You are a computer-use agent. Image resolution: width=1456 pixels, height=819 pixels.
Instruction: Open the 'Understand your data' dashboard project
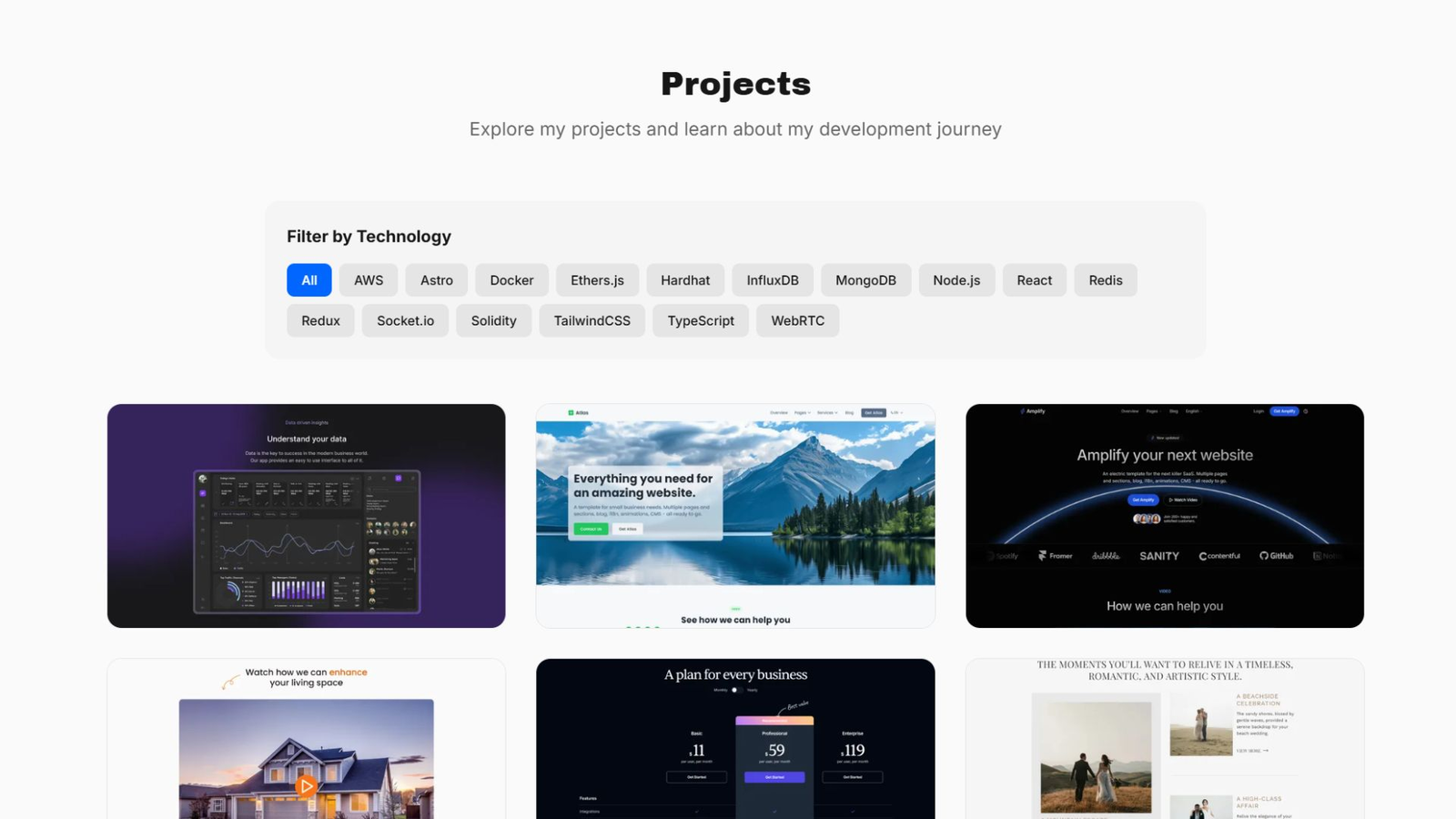pos(306,516)
